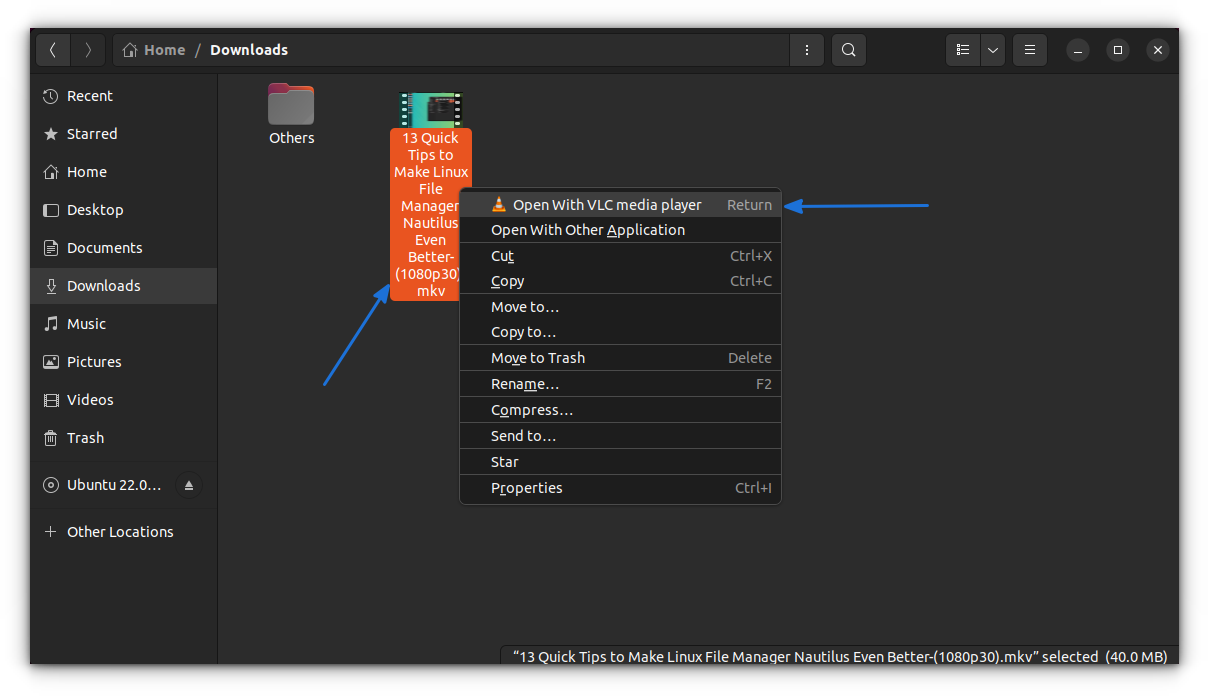Viewport: 1209px width, 696px height.
Task: Open the Trash icon in sidebar
Action: tap(51, 437)
